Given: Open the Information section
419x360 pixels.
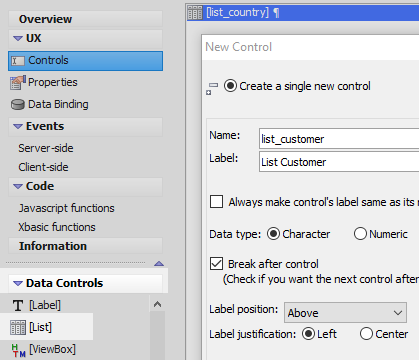Looking at the screenshot, I should tap(85, 246).
